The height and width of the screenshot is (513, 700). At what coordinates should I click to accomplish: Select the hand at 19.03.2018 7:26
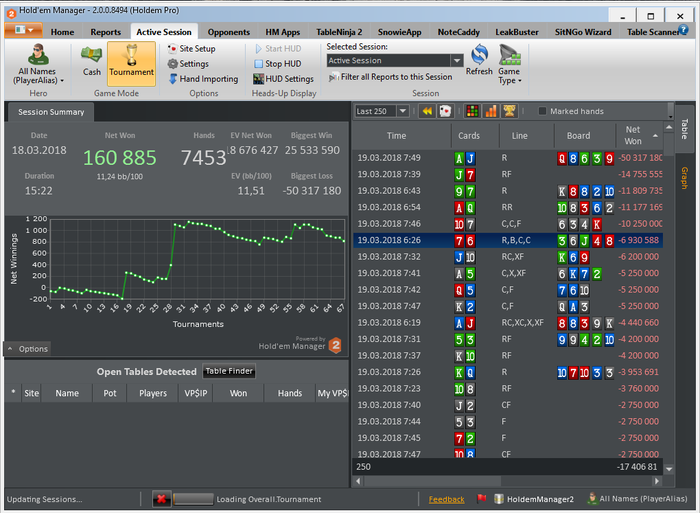coord(508,372)
